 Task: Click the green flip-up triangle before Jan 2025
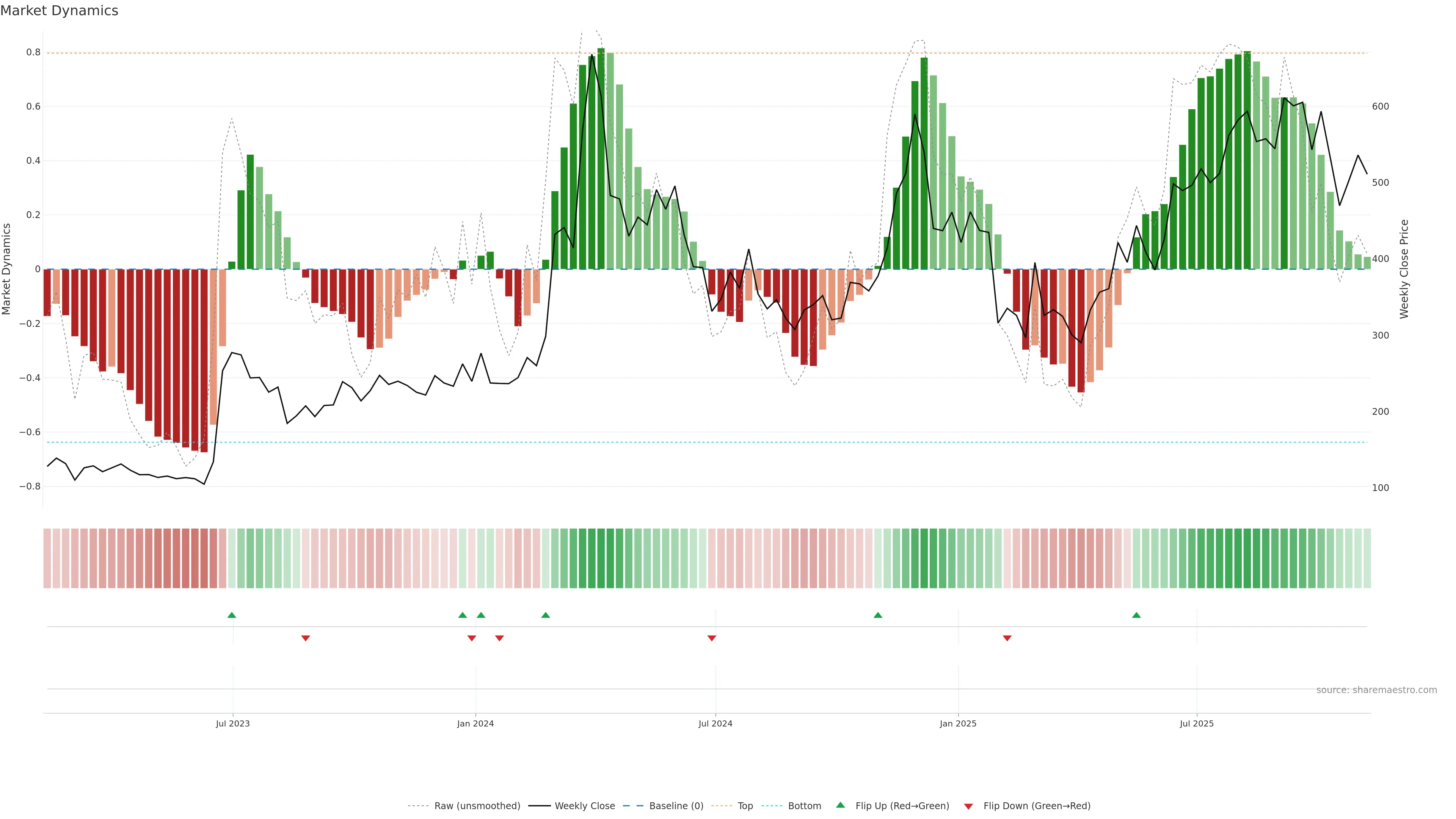[x=878, y=615]
